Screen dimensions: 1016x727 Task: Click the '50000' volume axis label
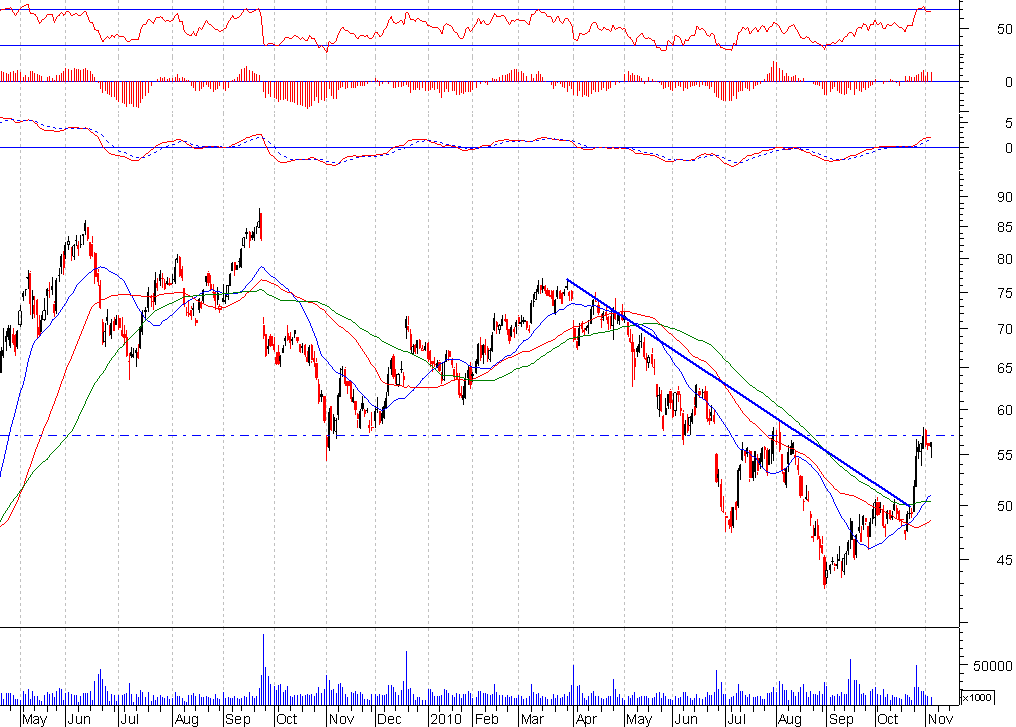[x=992, y=666]
